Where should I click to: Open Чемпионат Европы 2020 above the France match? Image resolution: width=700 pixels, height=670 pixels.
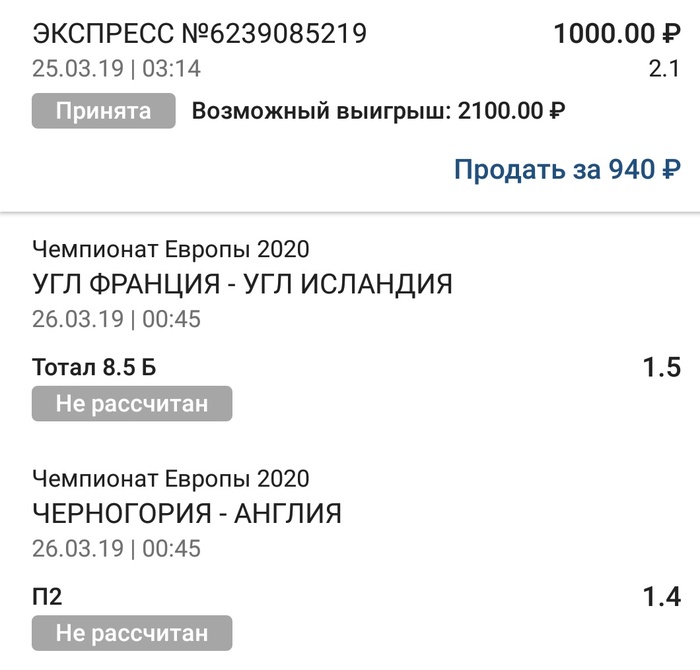click(171, 249)
